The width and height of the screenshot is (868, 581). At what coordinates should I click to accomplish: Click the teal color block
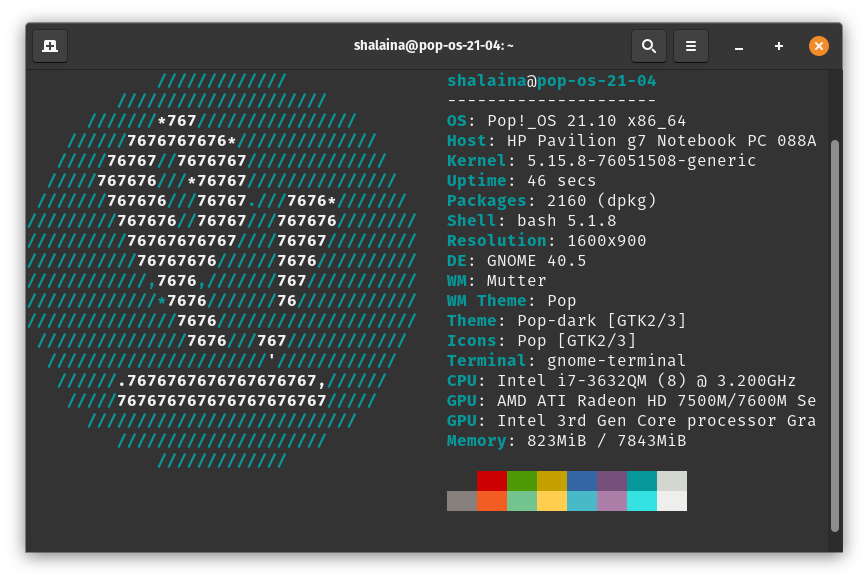[642, 481]
